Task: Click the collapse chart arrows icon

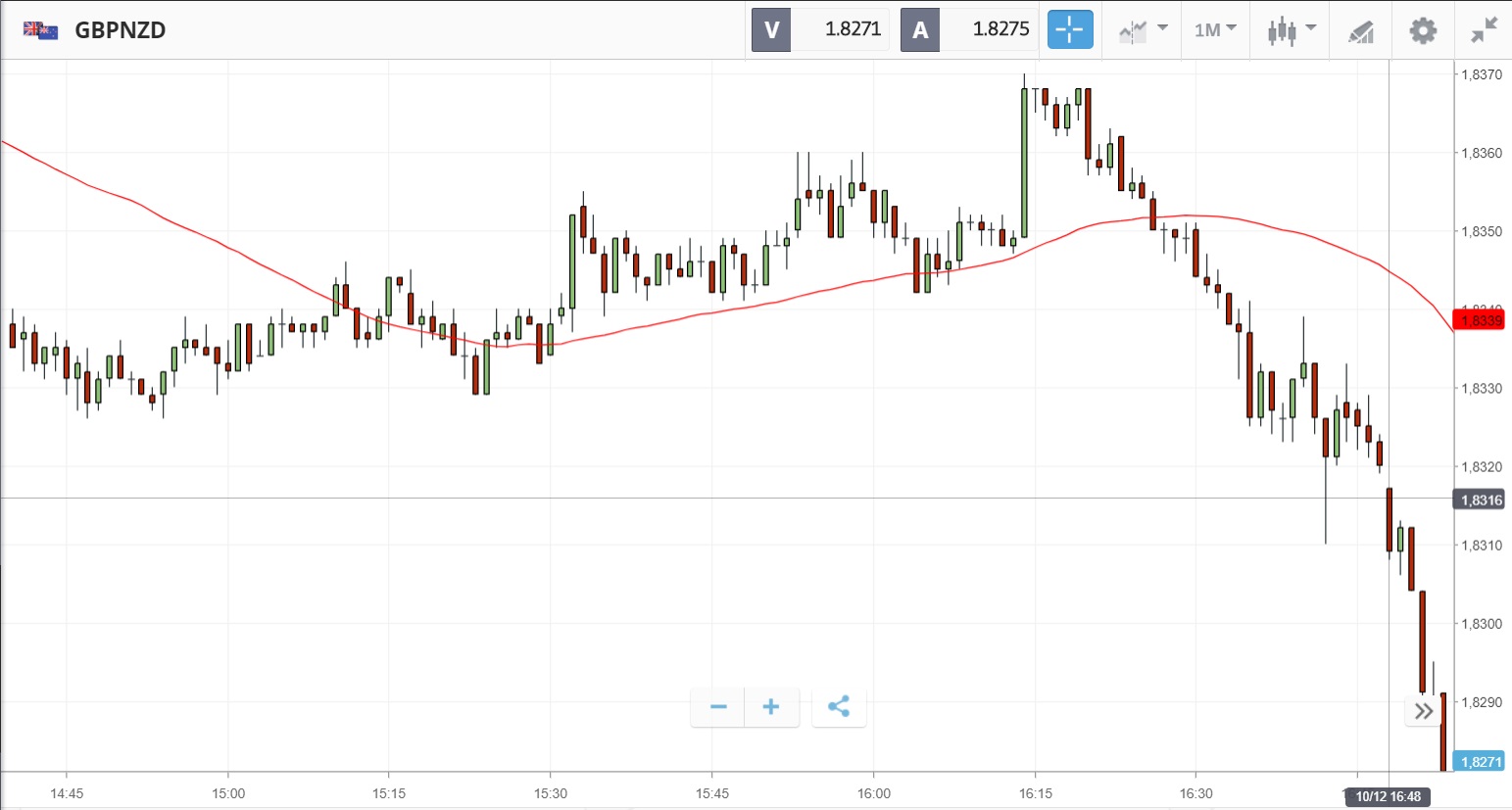Action: click(x=1485, y=30)
